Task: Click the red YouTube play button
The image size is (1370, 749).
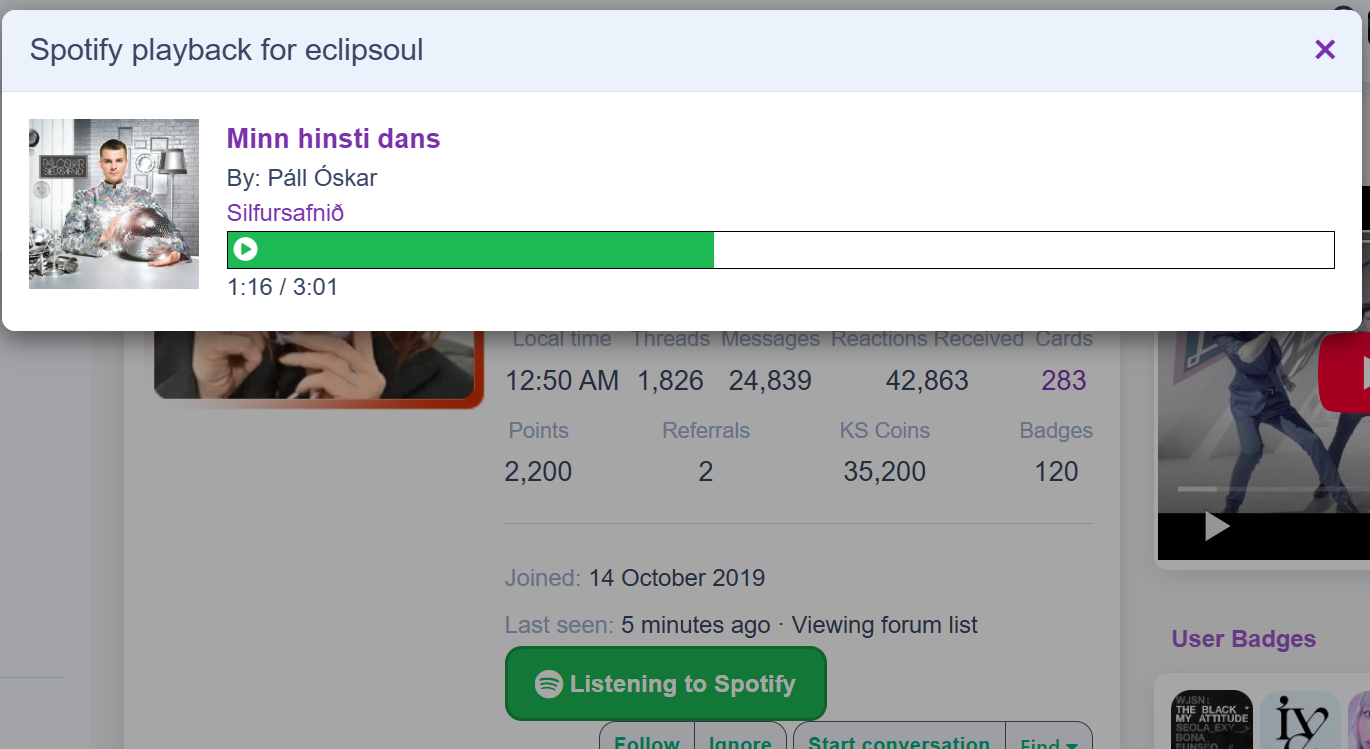Action: point(1345,371)
